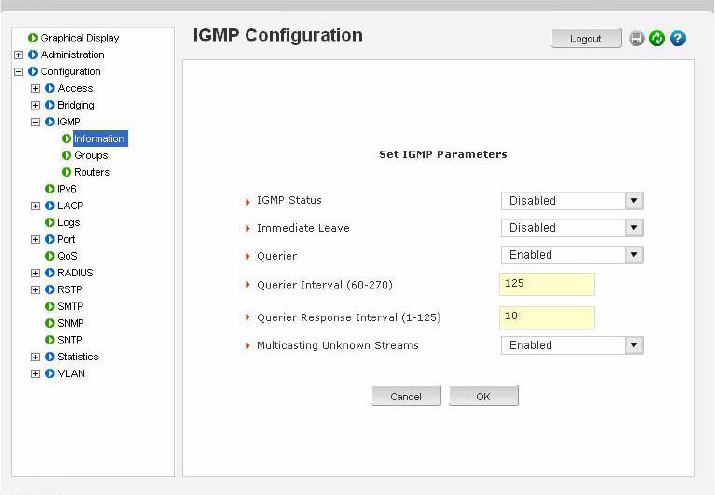The image size is (715, 495).
Task: Open the SMTP configuration item
Action: (70, 306)
